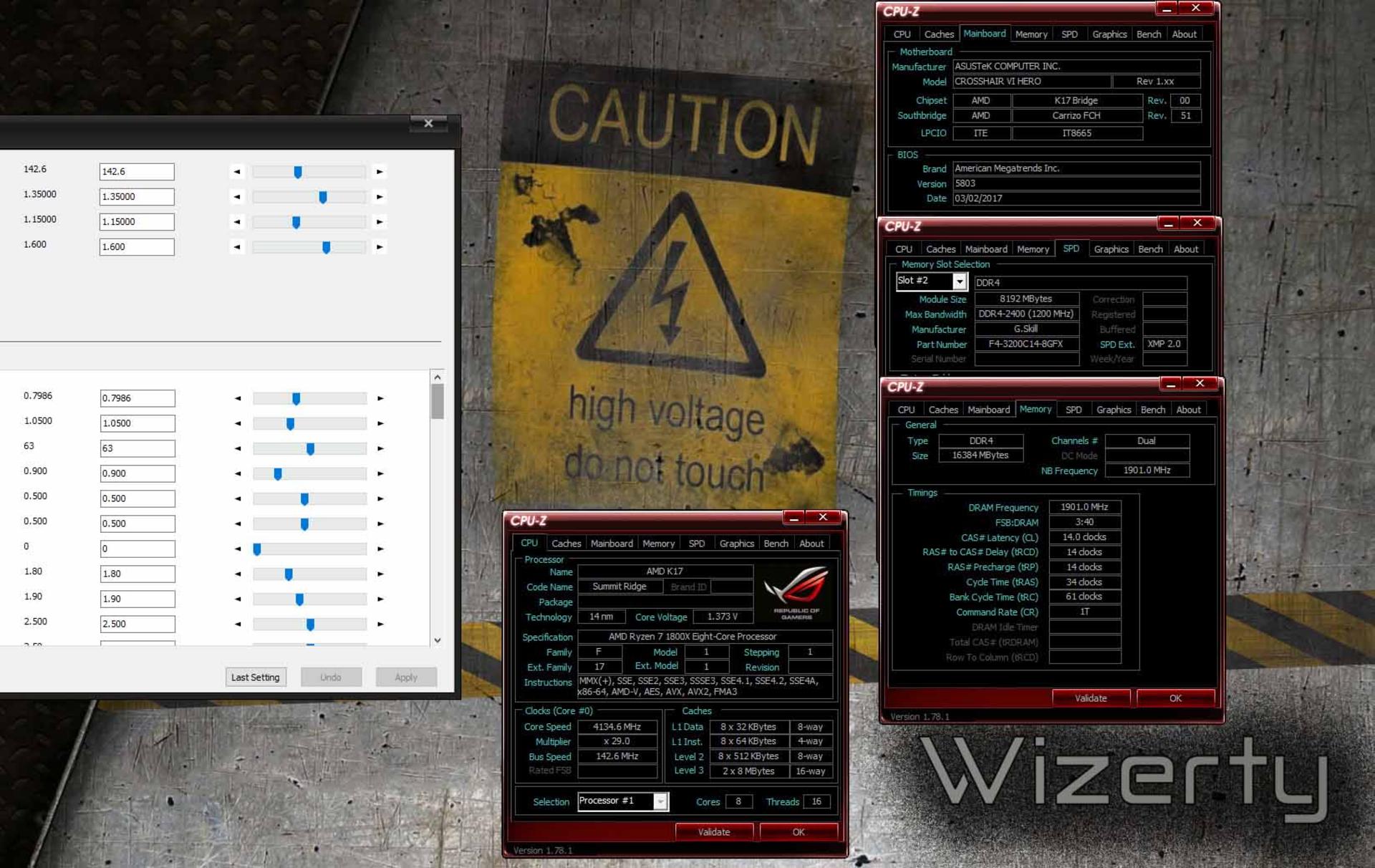Click left arrow of the 1.35000 slider
This screenshot has width=1375, height=868.
point(237,197)
